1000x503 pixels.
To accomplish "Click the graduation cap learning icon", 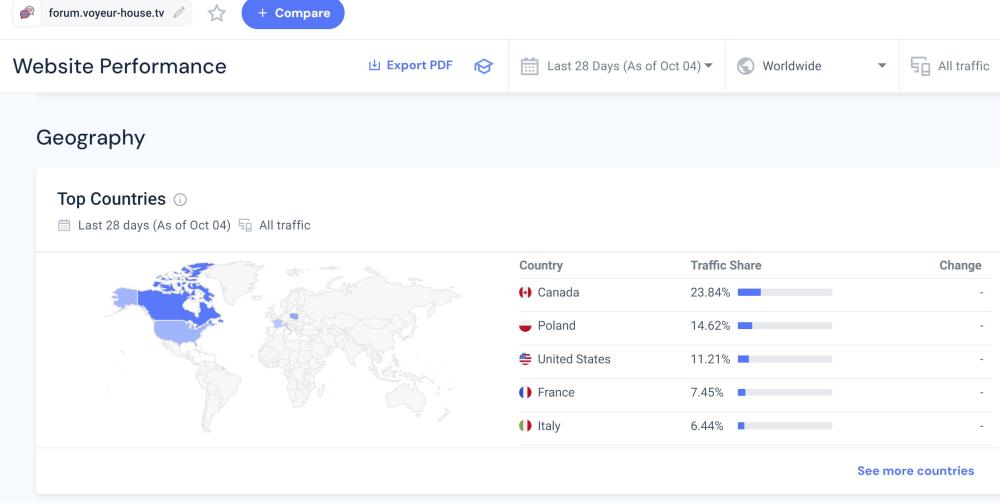I will (x=484, y=66).
